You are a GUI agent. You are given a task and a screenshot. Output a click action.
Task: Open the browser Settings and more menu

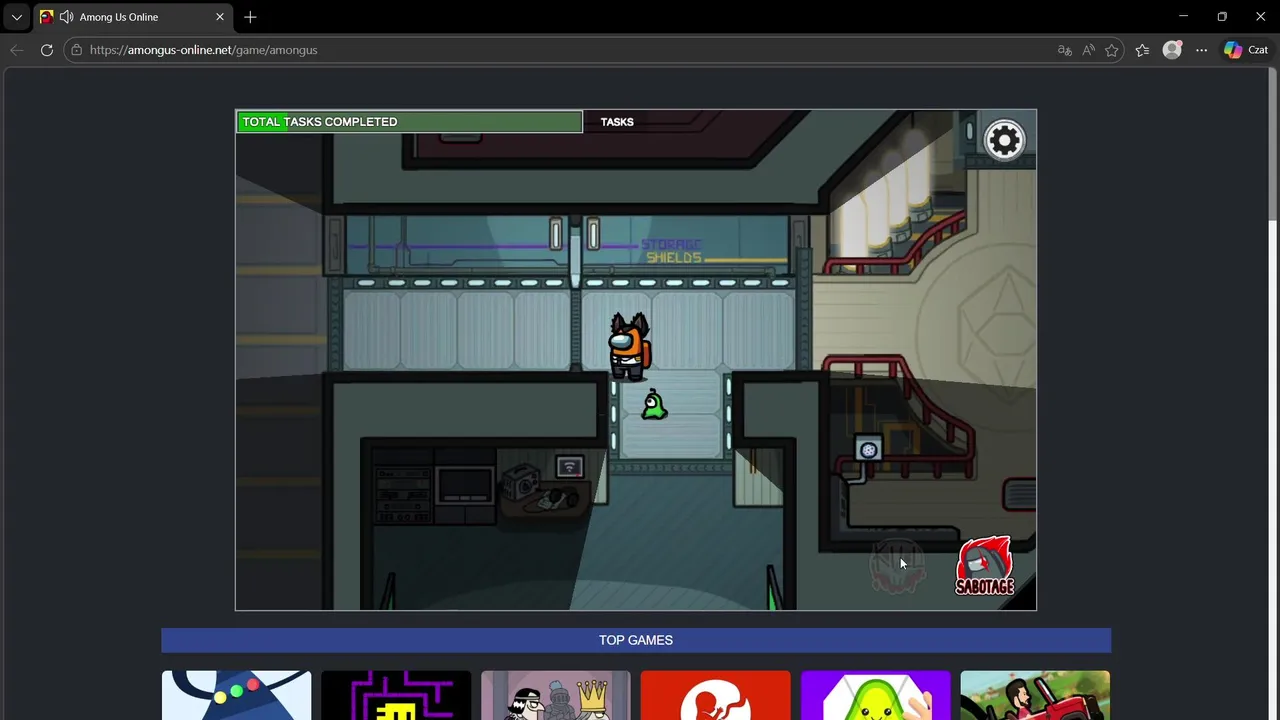pyautogui.click(x=1201, y=50)
